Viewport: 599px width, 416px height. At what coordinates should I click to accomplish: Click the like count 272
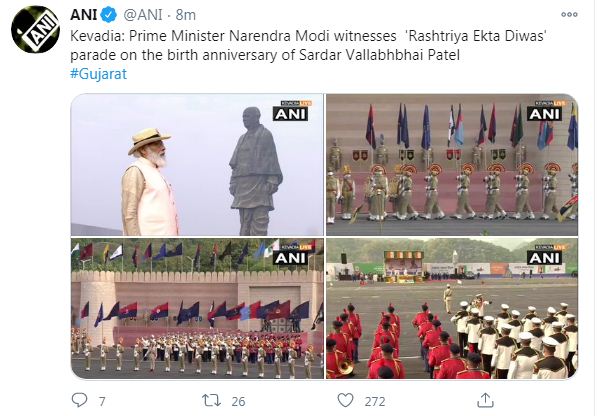click(375, 401)
